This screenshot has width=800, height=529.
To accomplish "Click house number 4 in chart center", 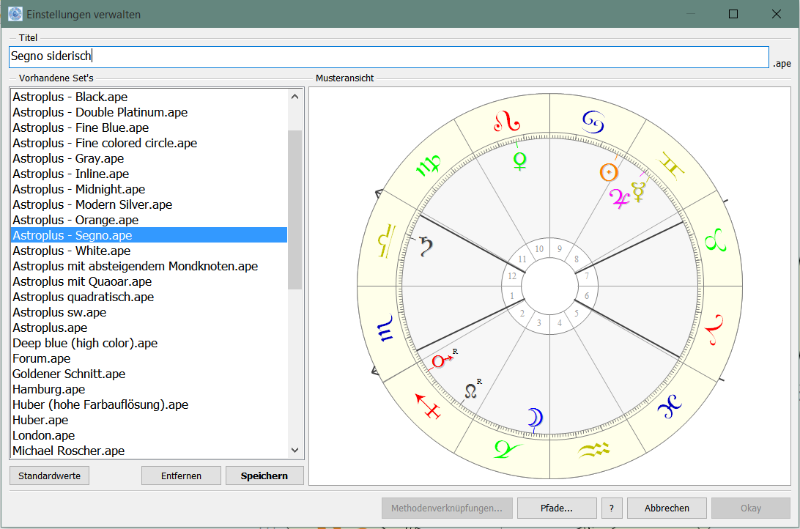I will (x=560, y=322).
